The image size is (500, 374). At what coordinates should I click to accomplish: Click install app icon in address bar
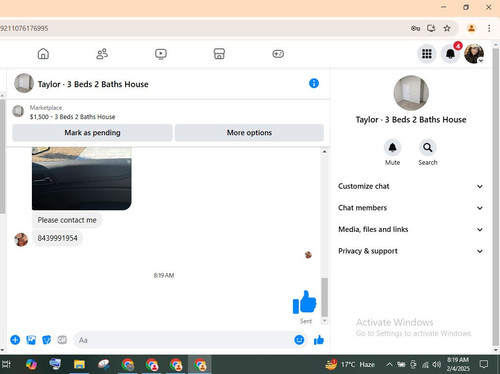pos(431,28)
